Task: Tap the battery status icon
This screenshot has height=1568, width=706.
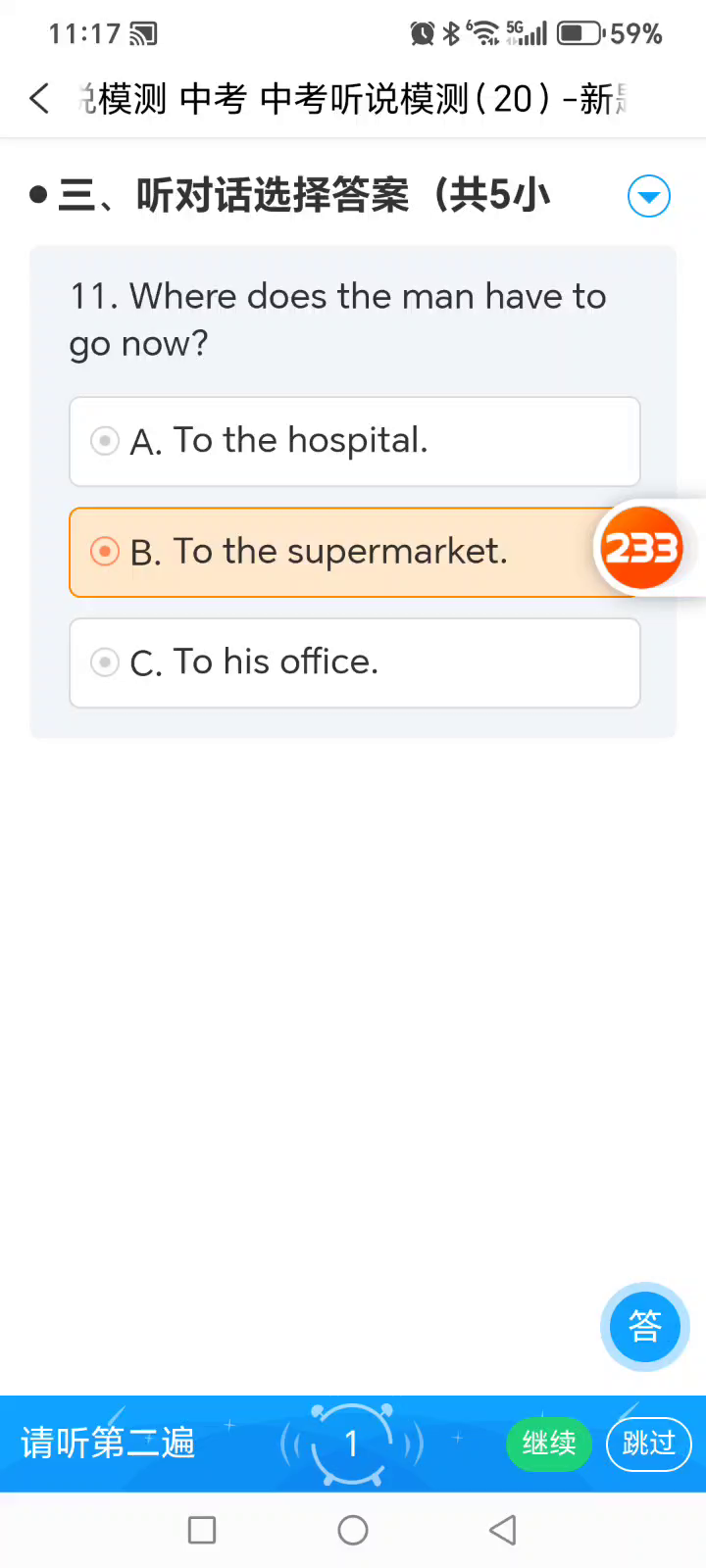Action: (x=580, y=34)
